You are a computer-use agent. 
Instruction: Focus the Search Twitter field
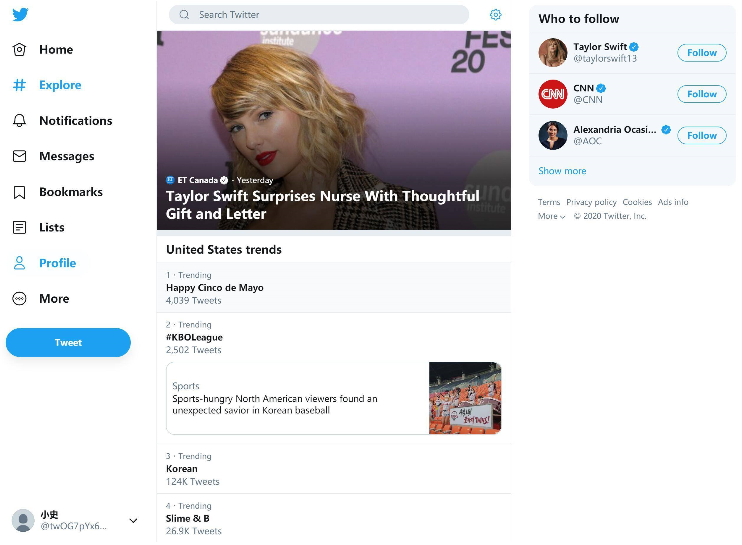320,15
